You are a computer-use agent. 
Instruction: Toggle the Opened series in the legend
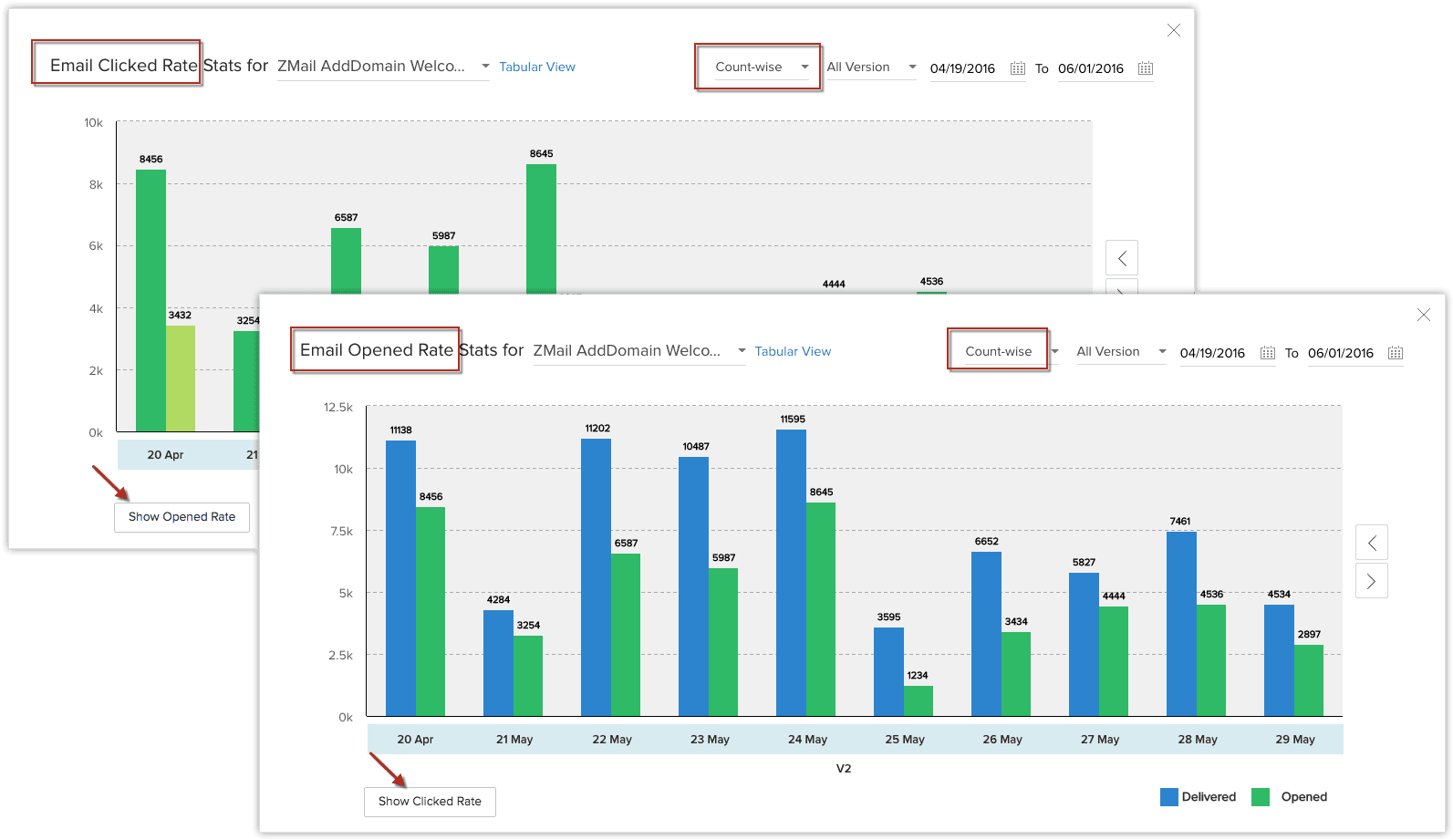(1290, 797)
